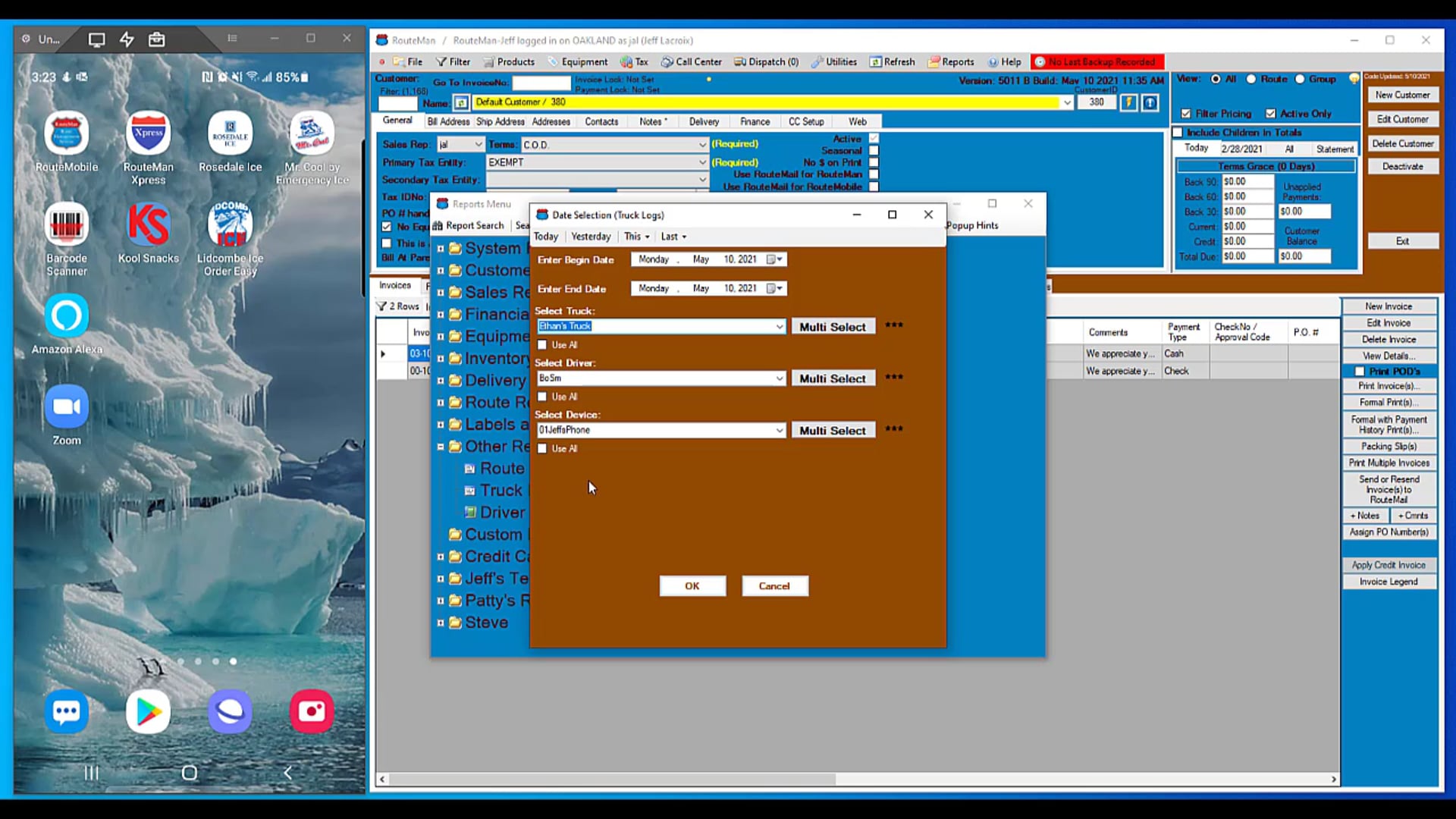Viewport: 1456px width, 819px height.
Task: Open the Dispatch menu in RouteMan
Action: coord(767,62)
